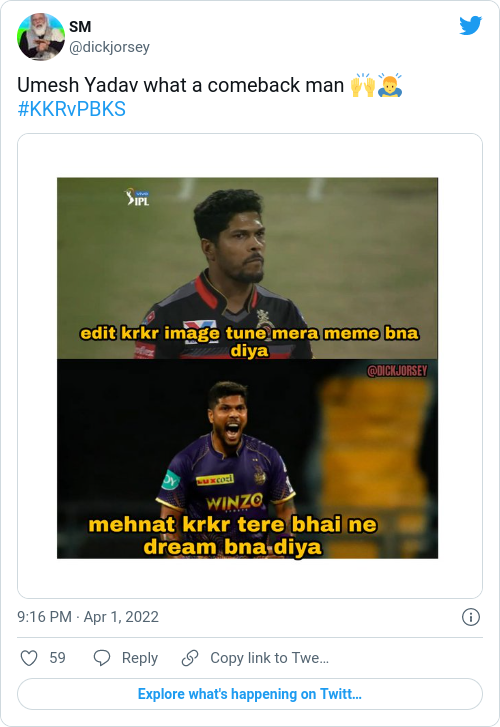Click the top meme panel with RCB jersey
The image size is (500, 727).
coord(248,268)
